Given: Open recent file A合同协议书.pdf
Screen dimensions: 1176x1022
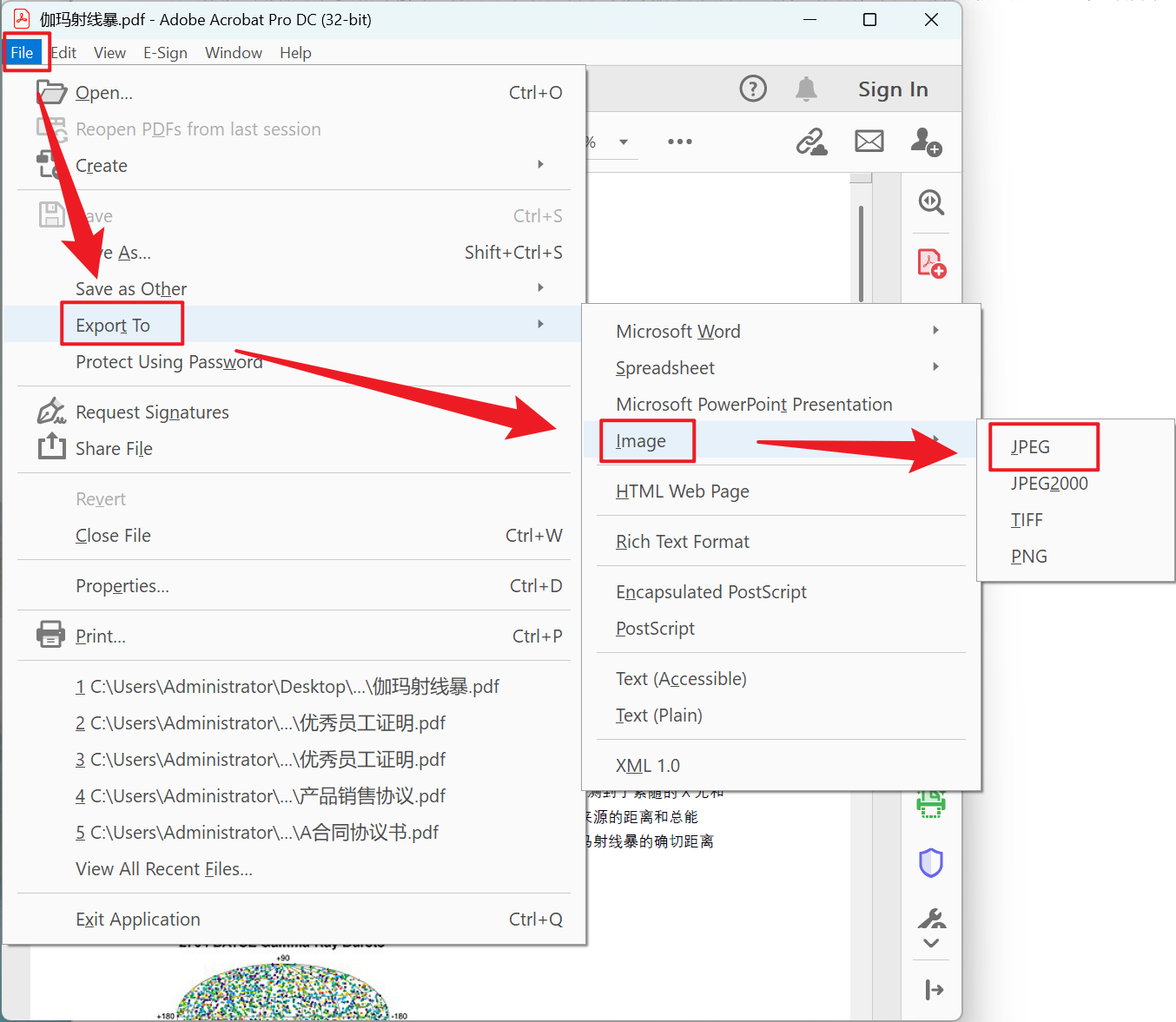Looking at the screenshot, I should pyautogui.click(x=257, y=832).
